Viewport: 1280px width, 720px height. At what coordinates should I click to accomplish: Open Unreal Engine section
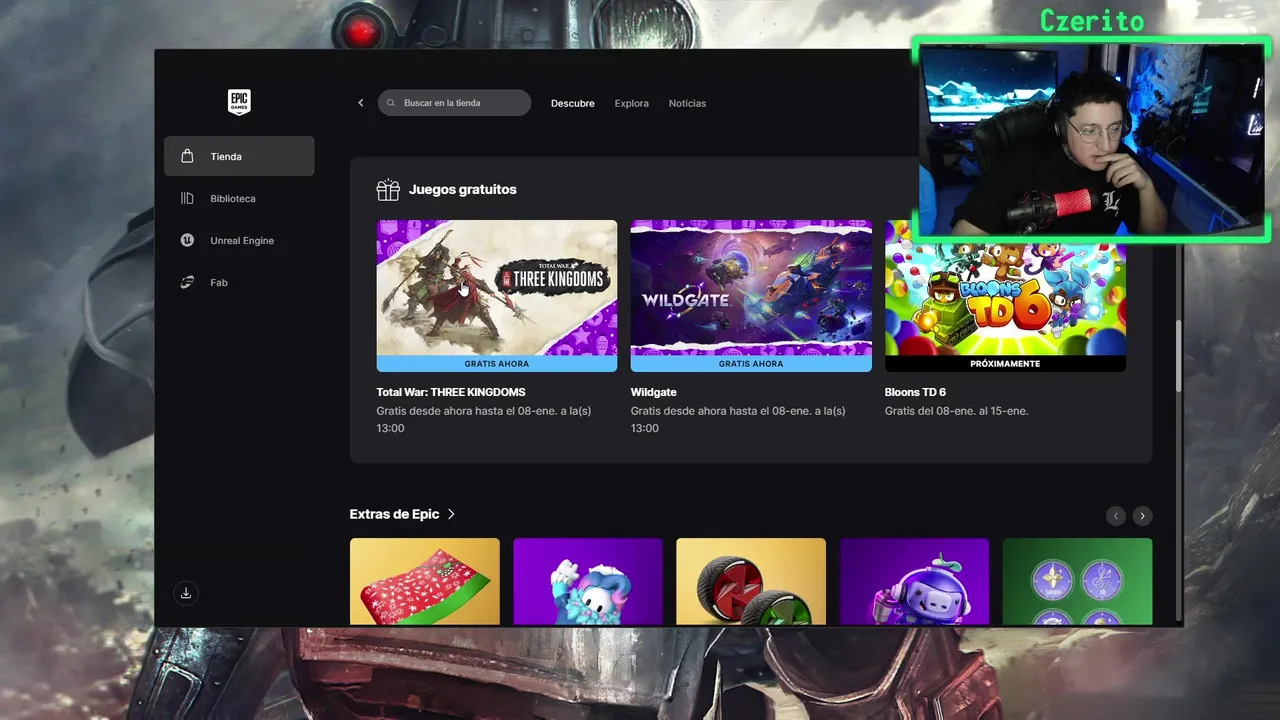[x=239, y=240]
